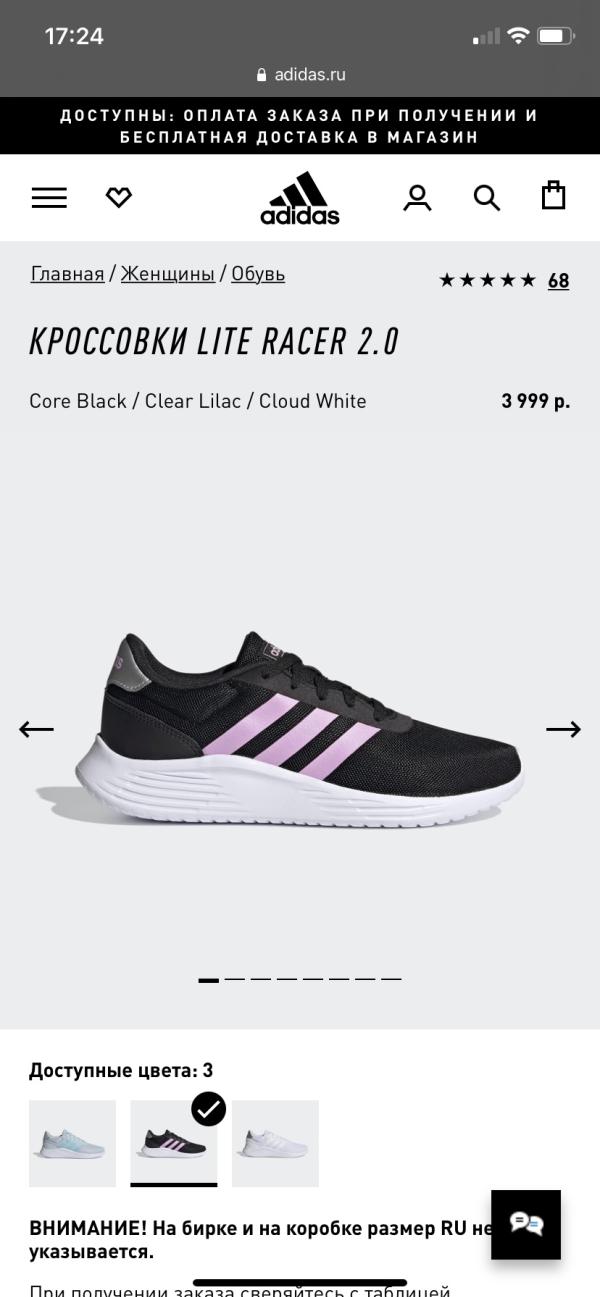Jump to the second carousel image
Viewport: 600px width, 1297px height.
(235, 979)
